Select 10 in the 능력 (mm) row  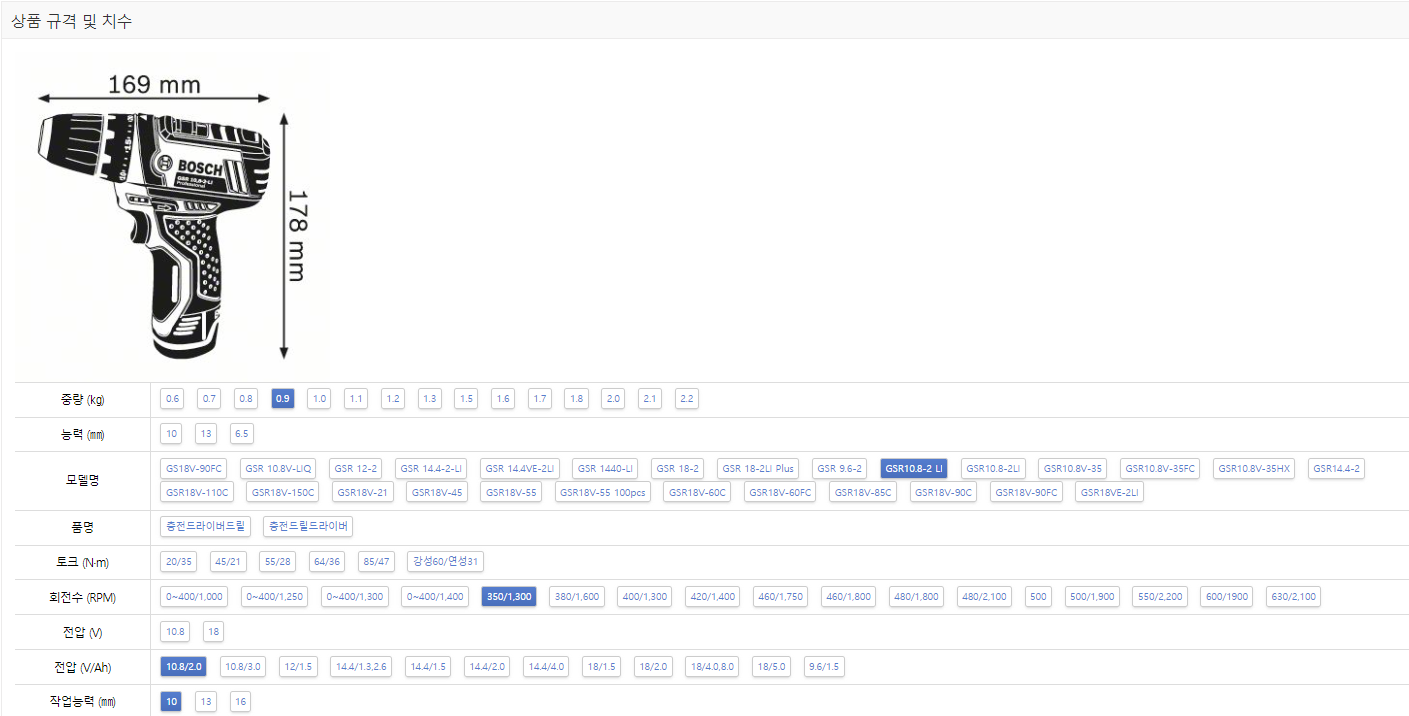173,434
